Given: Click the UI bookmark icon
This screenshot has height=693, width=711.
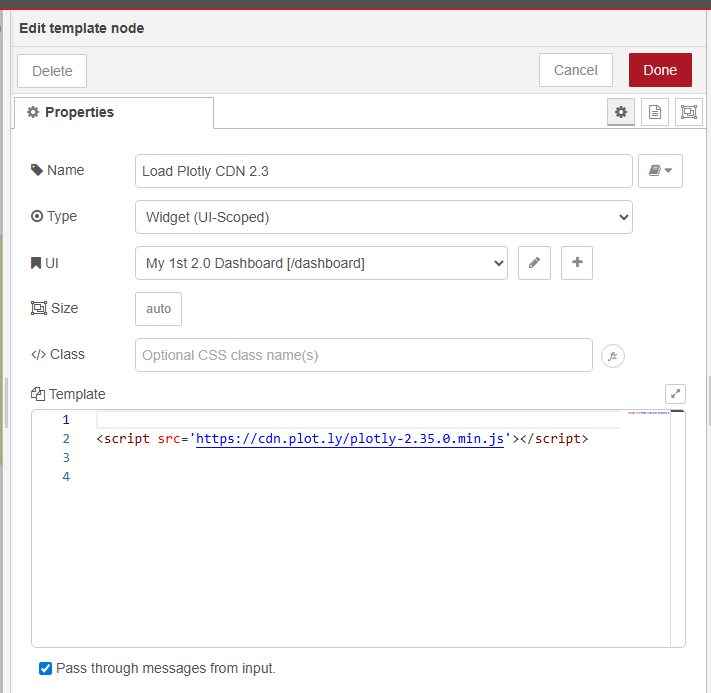Looking at the screenshot, I should (36, 263).
